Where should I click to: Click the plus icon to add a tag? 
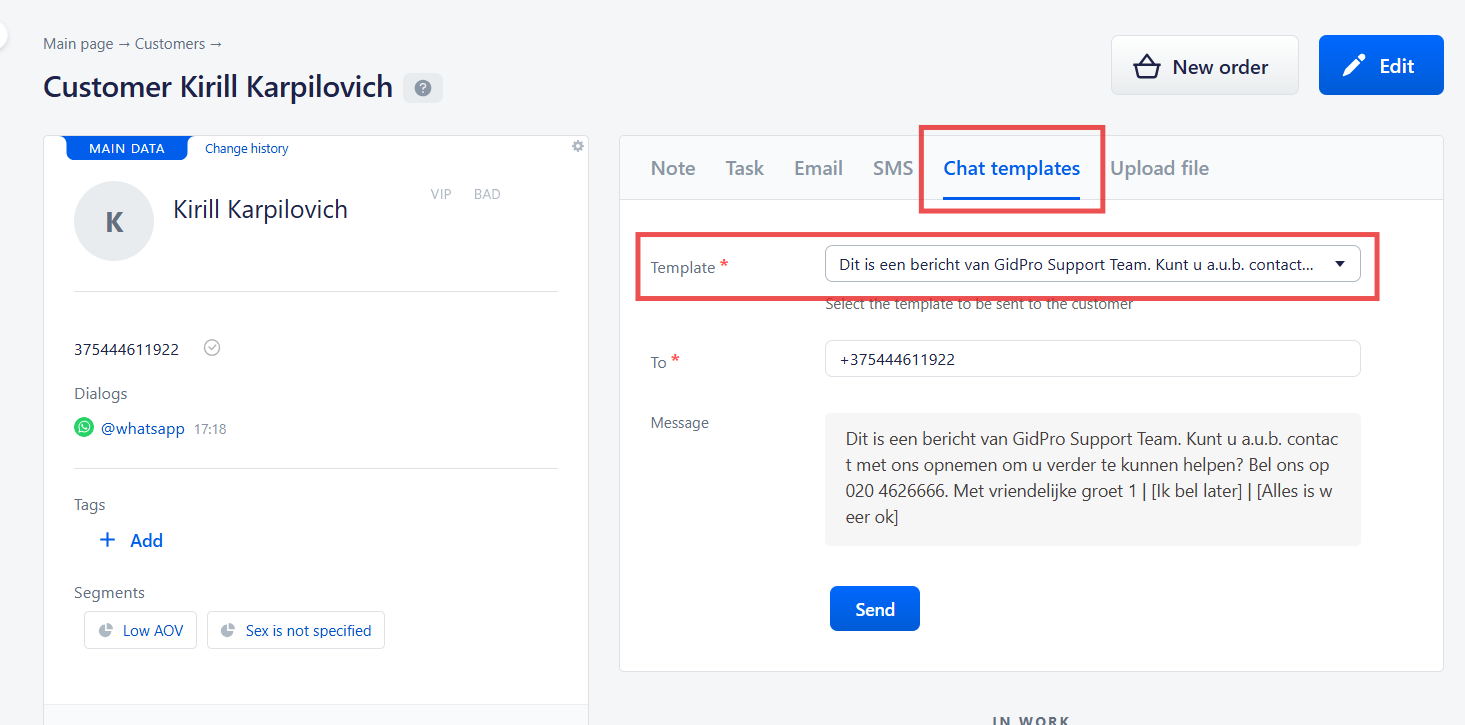coord(108,540)
